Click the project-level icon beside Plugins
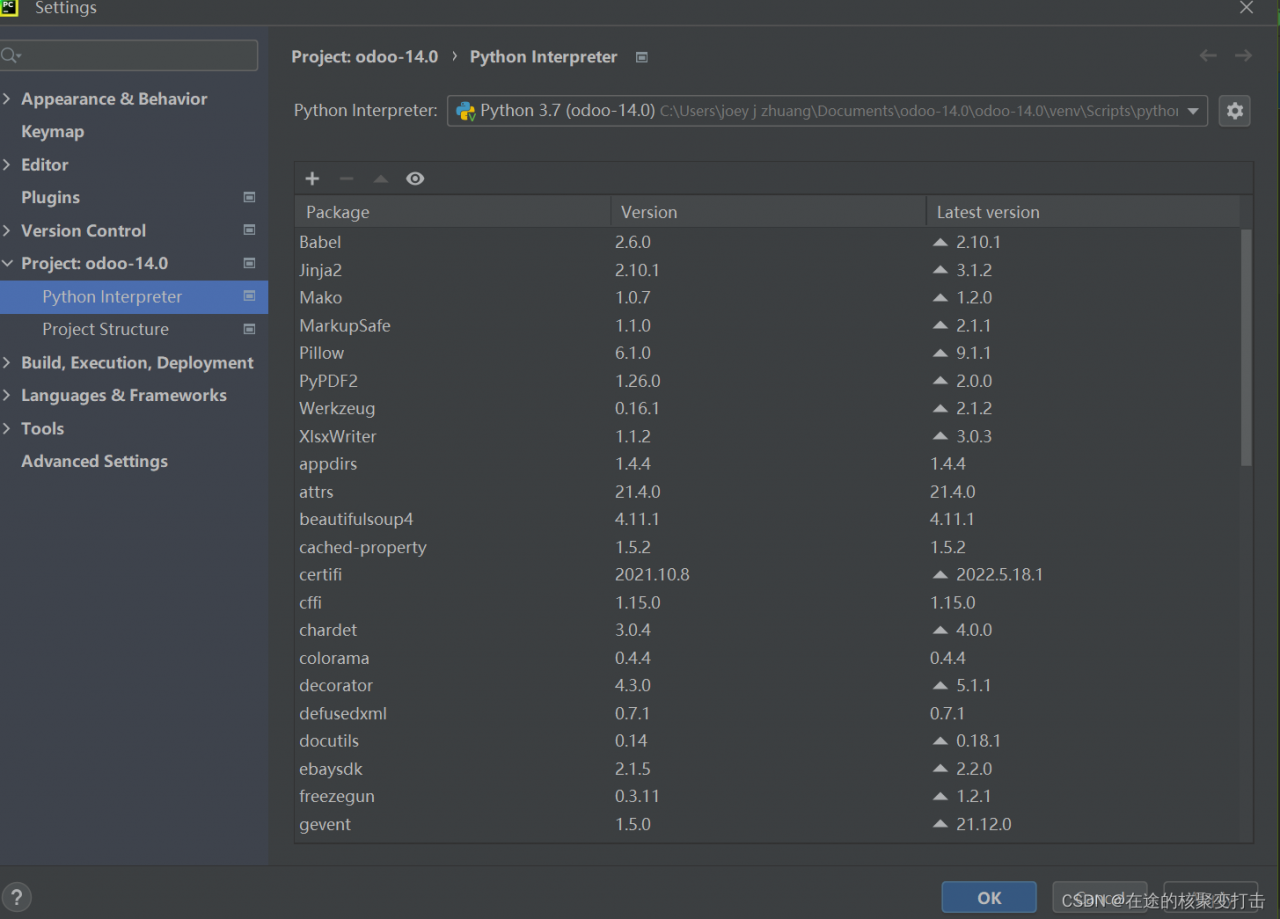 pos(249,197)
